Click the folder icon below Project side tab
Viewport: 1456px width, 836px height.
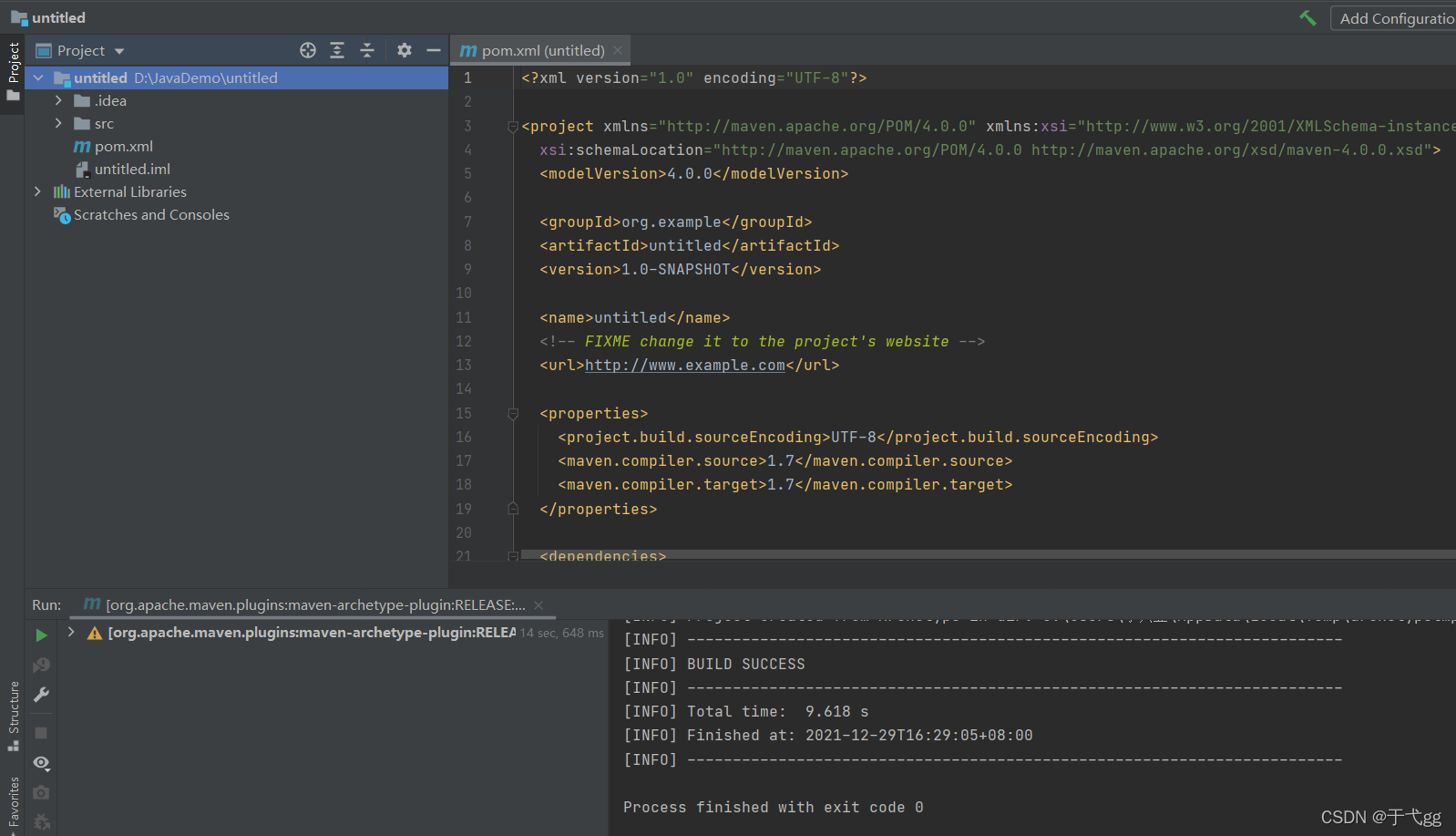pyautogui.click(x=13, y=95)
